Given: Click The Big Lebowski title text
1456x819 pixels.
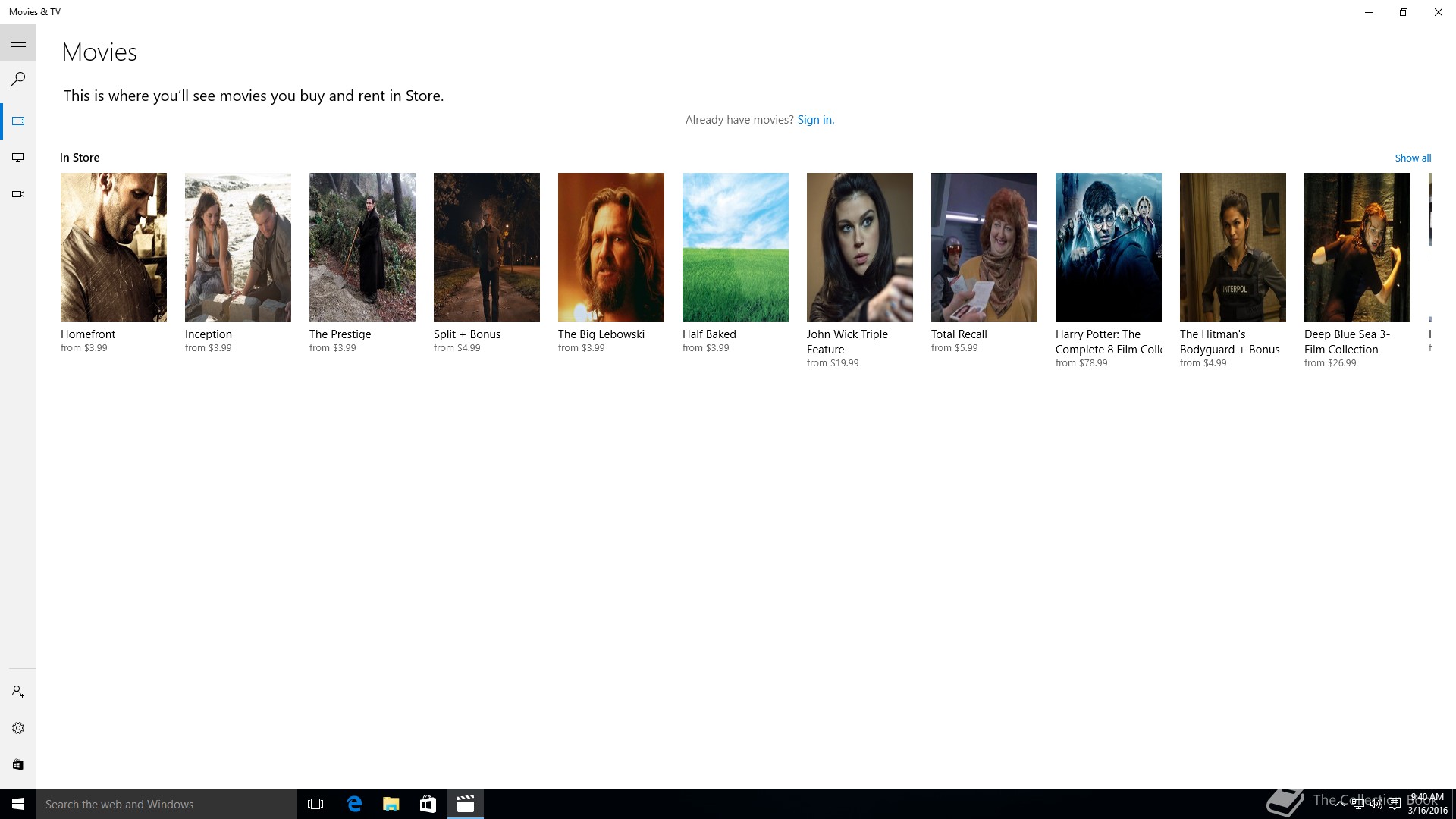Looking at the screenshot, I should pos(601,334).
